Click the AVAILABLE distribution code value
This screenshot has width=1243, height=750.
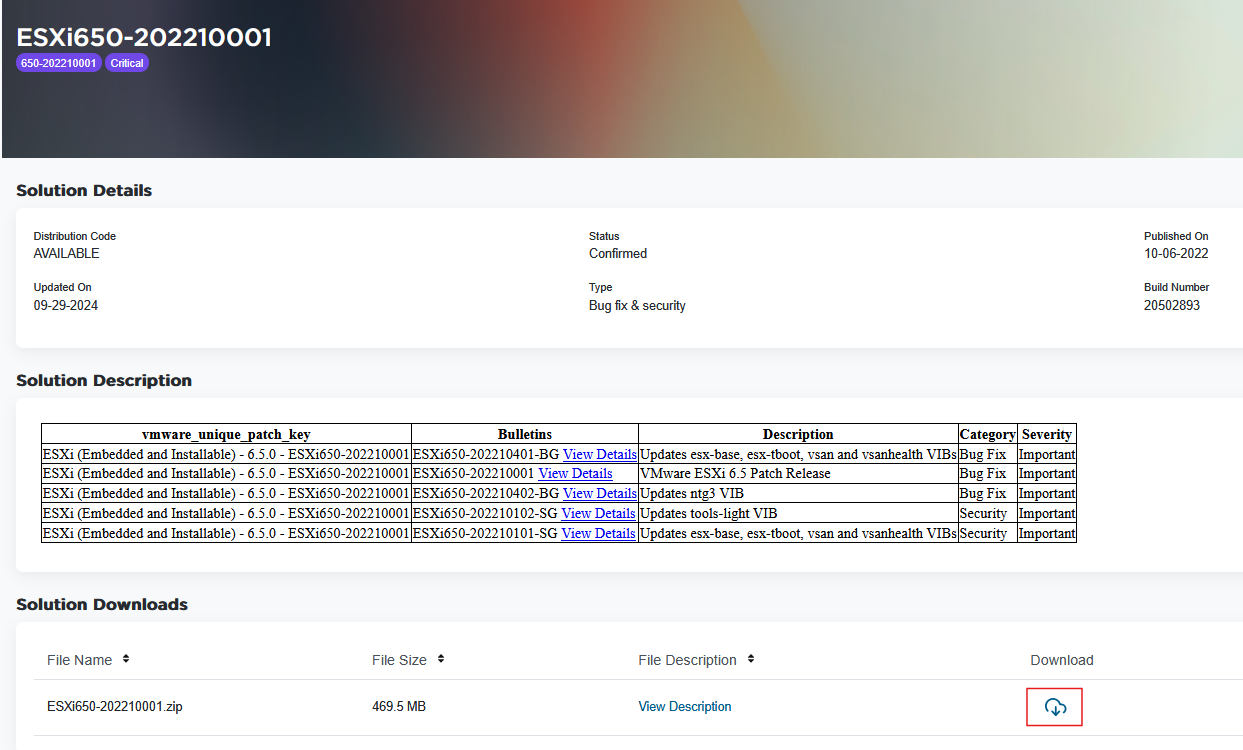(67, 253)
